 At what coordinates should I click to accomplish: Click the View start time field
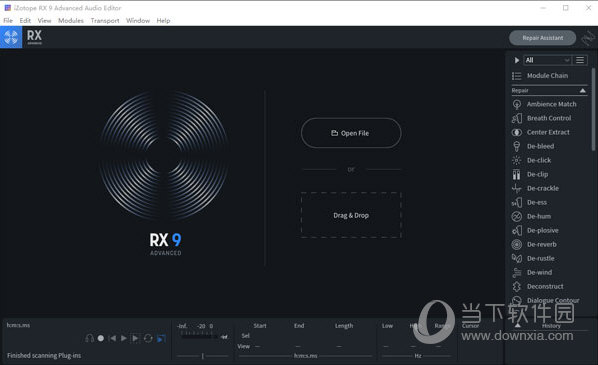(258, 346)
